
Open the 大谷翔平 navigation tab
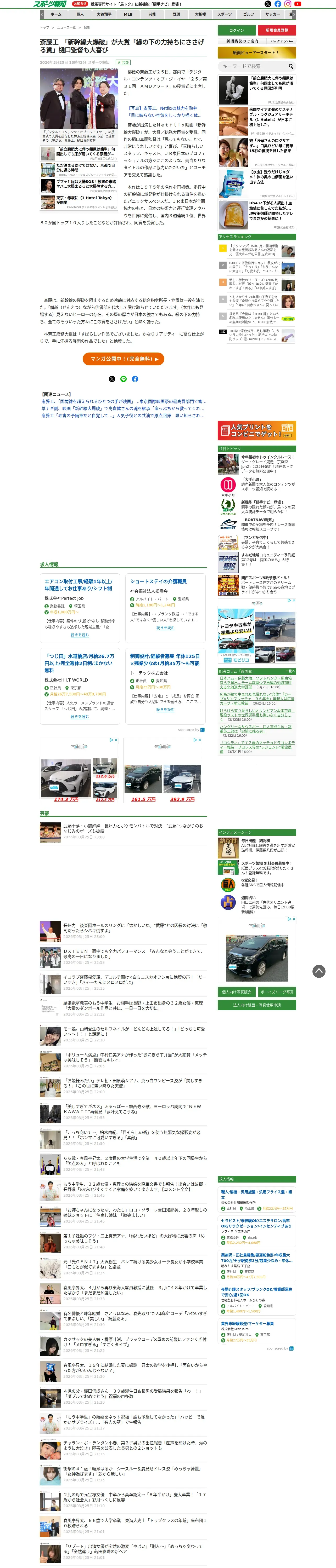click(x=104, y=14)
